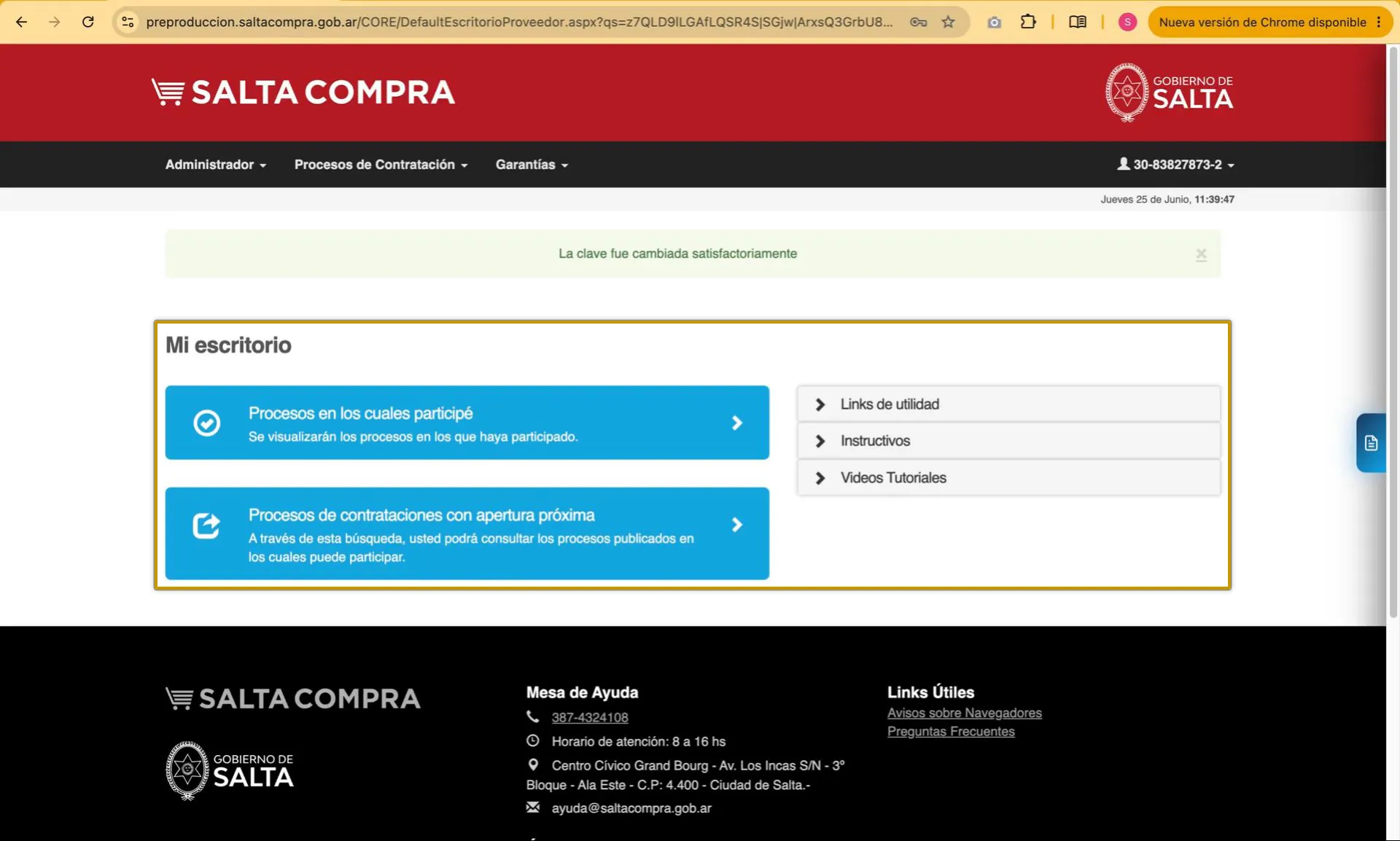Open the blue document side tab icon
Image resolution: width=1400 pixels, height=841 pixels.
[1371, 443]
